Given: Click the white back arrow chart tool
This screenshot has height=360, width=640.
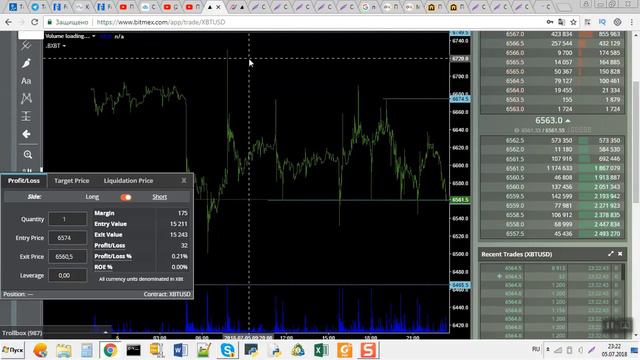Looking at the screenshot, I should (x=26, y=134).
